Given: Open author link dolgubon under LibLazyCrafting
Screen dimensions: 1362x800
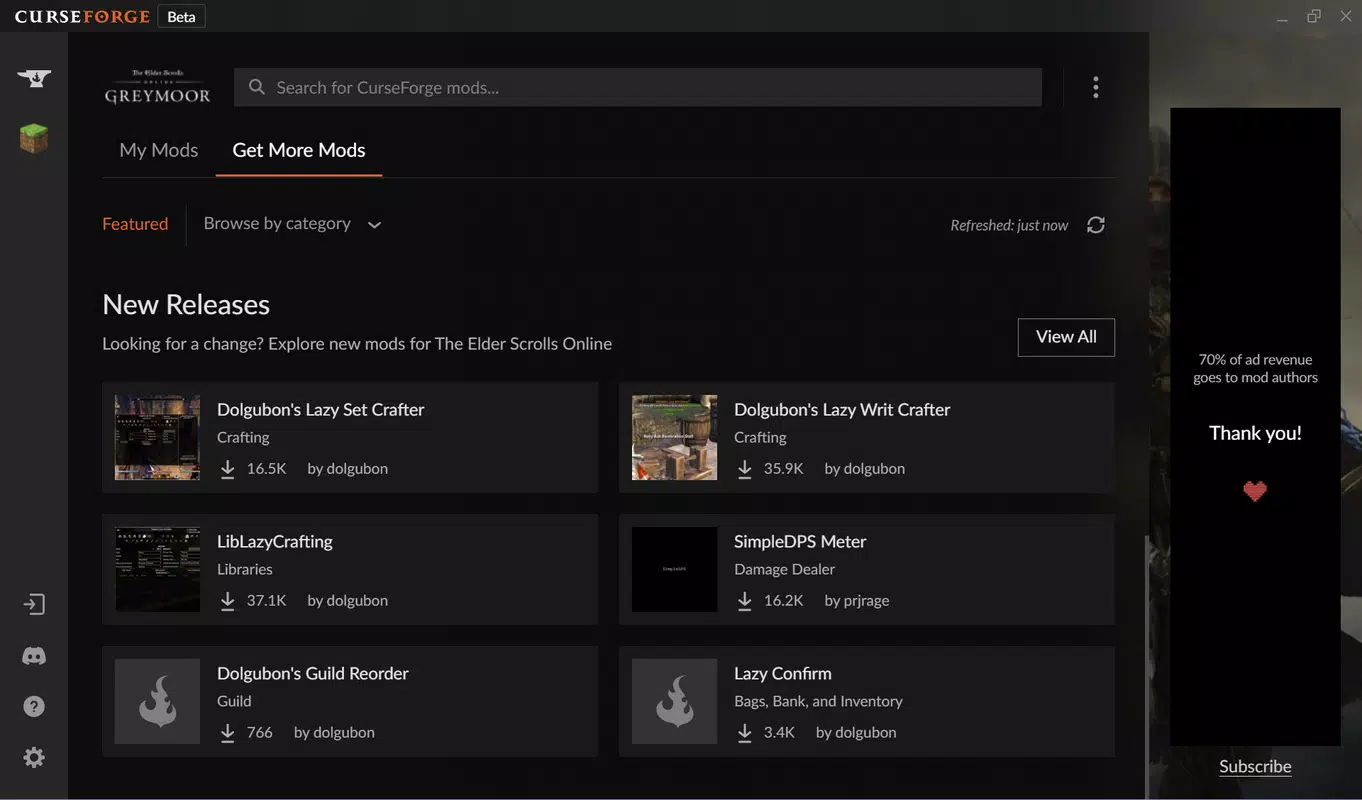Looking at the screenshot, I should click(x=357, y=601).
